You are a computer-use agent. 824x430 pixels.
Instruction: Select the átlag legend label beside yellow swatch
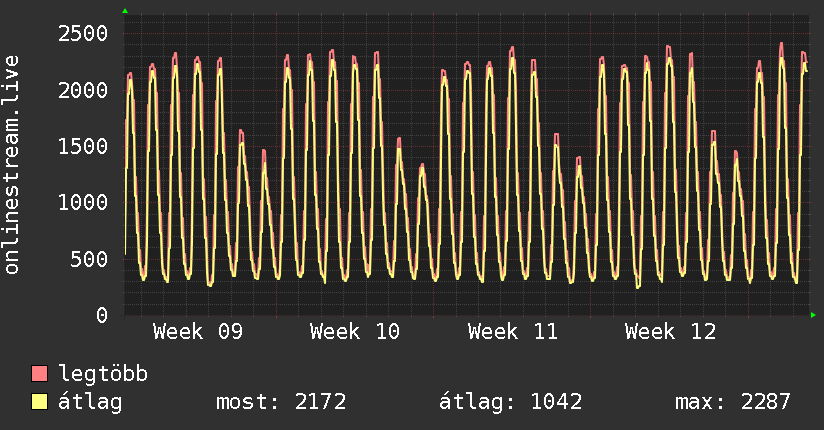(x=90, y=402)
